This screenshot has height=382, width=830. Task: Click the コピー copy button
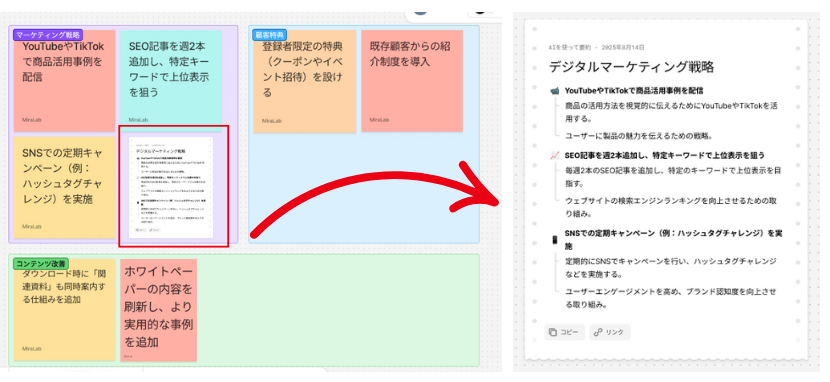click(x=565, y=332)
